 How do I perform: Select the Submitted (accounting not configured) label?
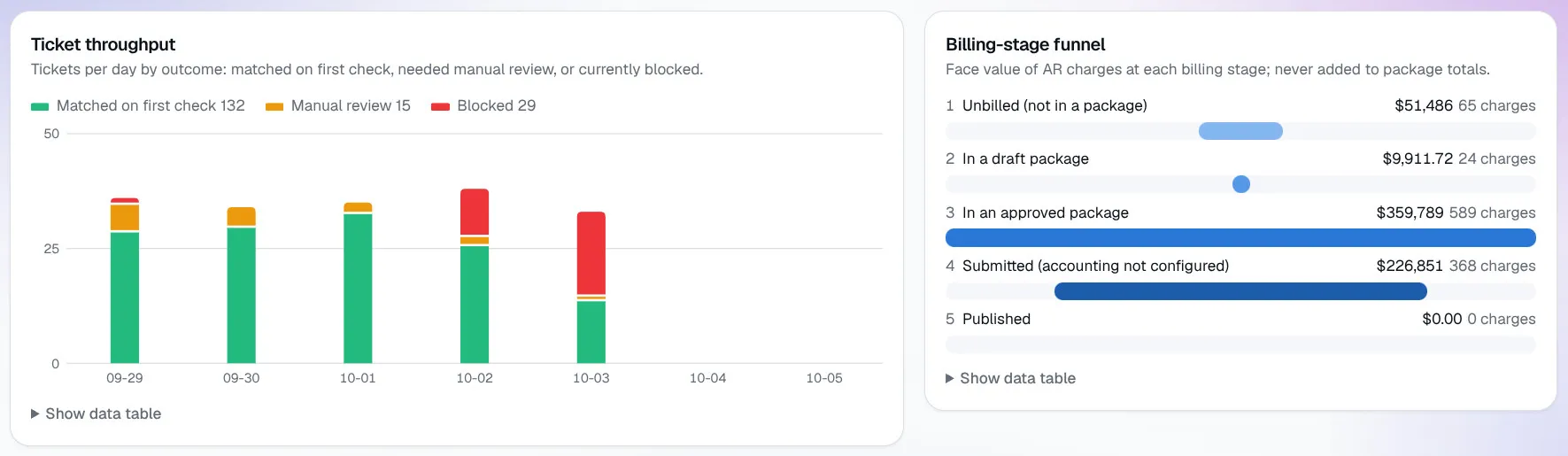(1095, 266)
